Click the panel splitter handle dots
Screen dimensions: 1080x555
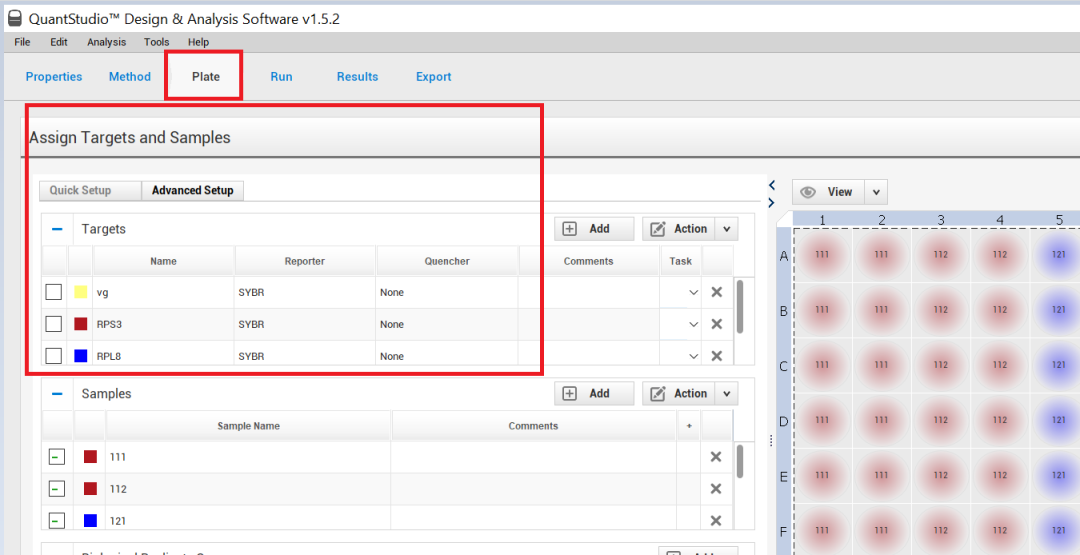(x=771, y=440)
